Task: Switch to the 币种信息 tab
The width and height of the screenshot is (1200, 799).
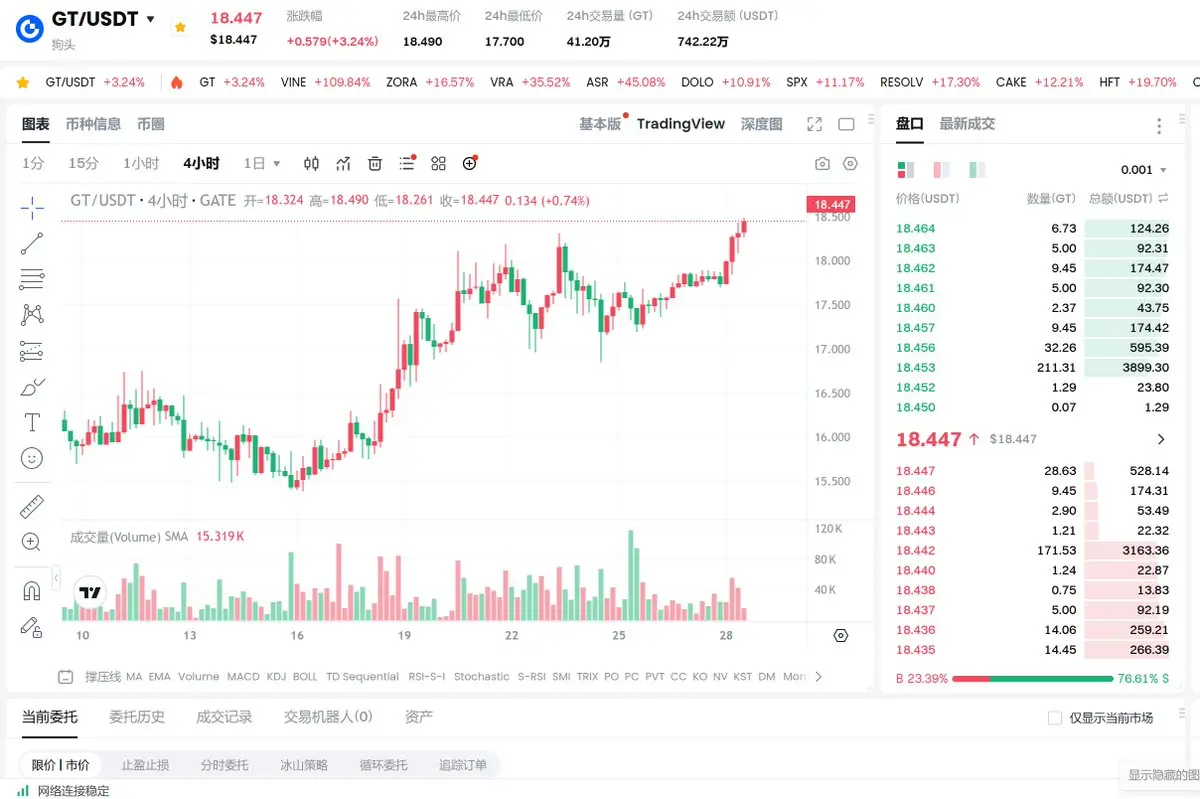Action: coord(93,124)
